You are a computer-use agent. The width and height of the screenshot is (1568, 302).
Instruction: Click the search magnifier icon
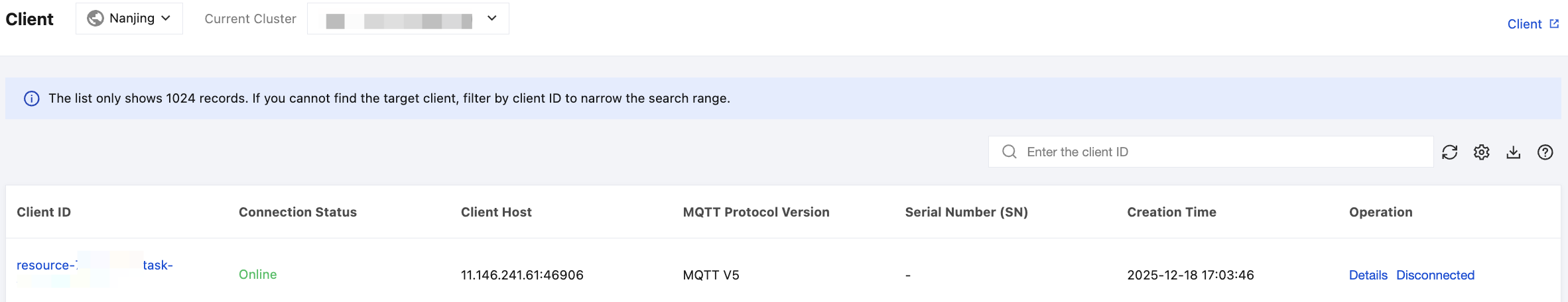pyautogui.click(x=1009, y=152)
